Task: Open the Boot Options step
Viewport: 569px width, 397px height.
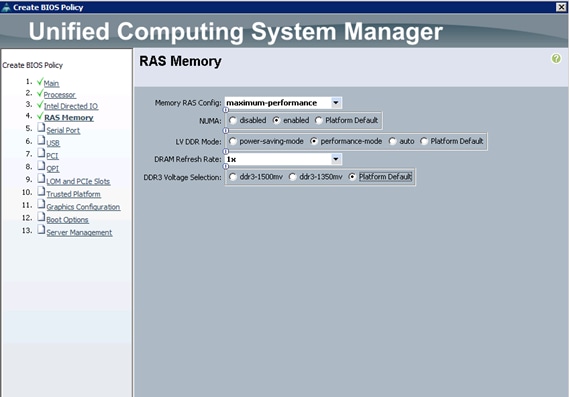Action: (x=67, y=220)
